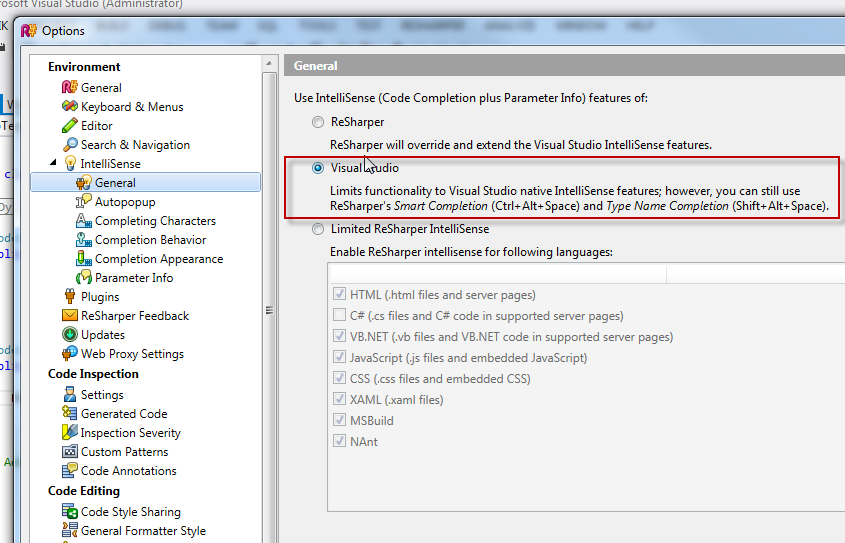Toggle the HTML files checkbox
The width and height of the screenshot is (845, 543).
tap(339, 294)
